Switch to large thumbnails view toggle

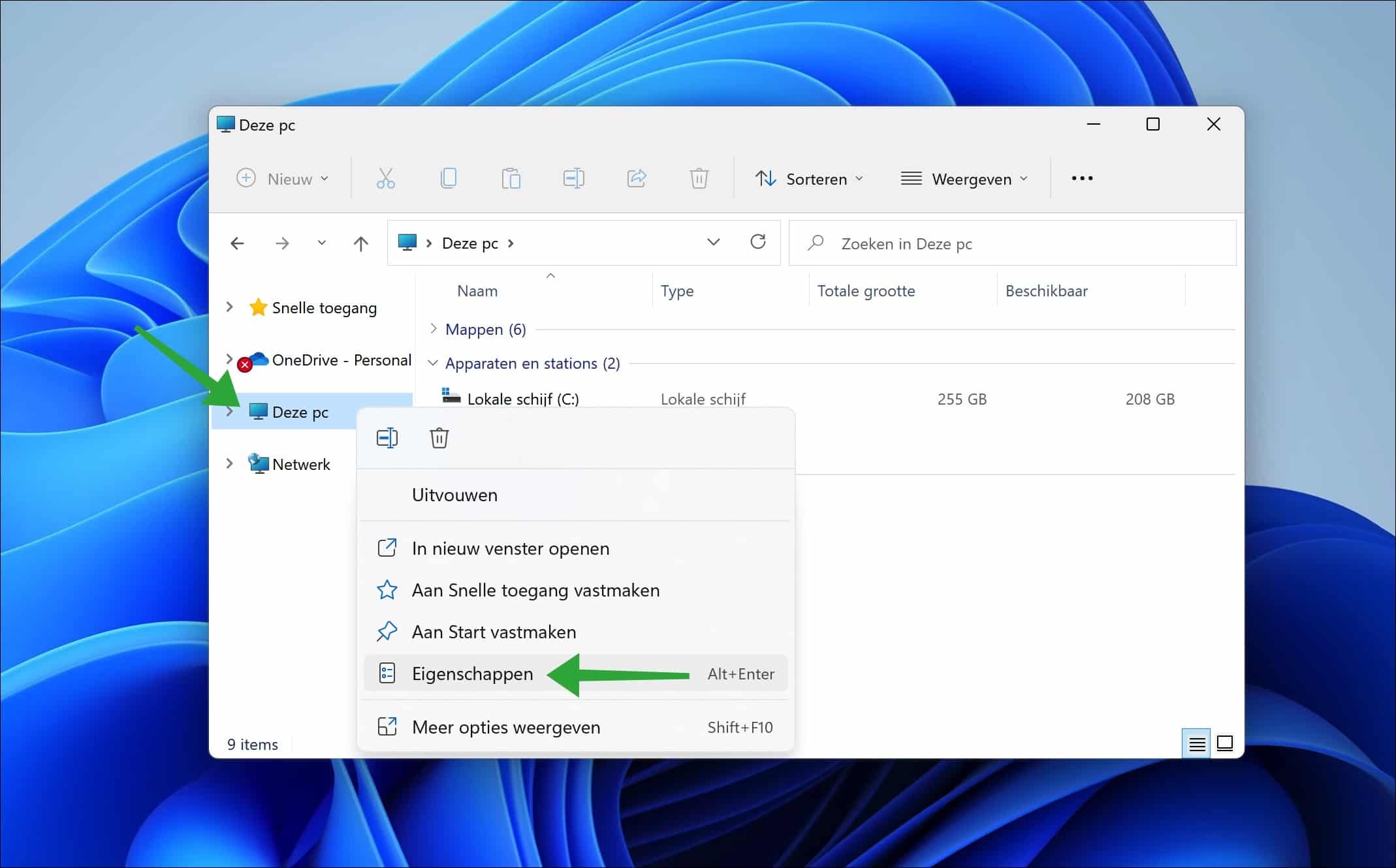[x=1225, y=743]
